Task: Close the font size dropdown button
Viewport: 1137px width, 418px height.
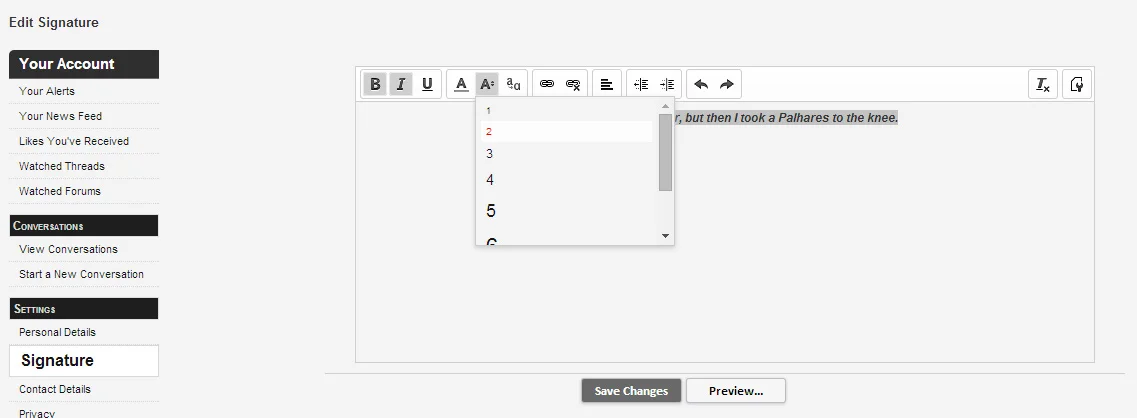Action: 487,84
